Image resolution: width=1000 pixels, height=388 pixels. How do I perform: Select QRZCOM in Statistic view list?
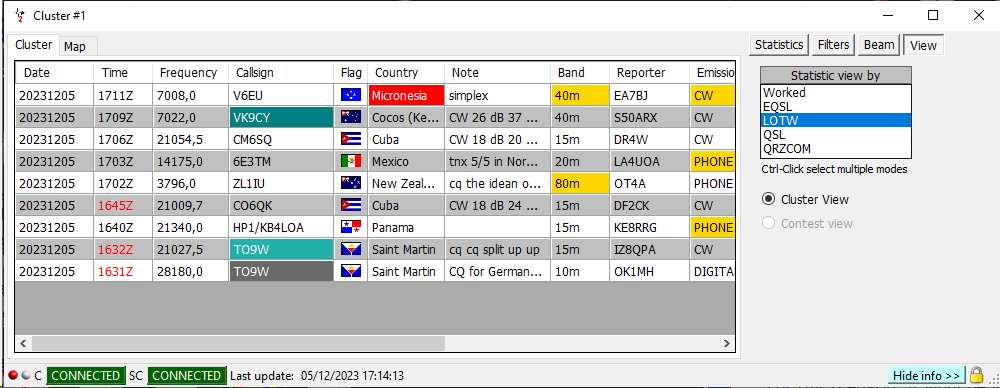tap(835, 149)
